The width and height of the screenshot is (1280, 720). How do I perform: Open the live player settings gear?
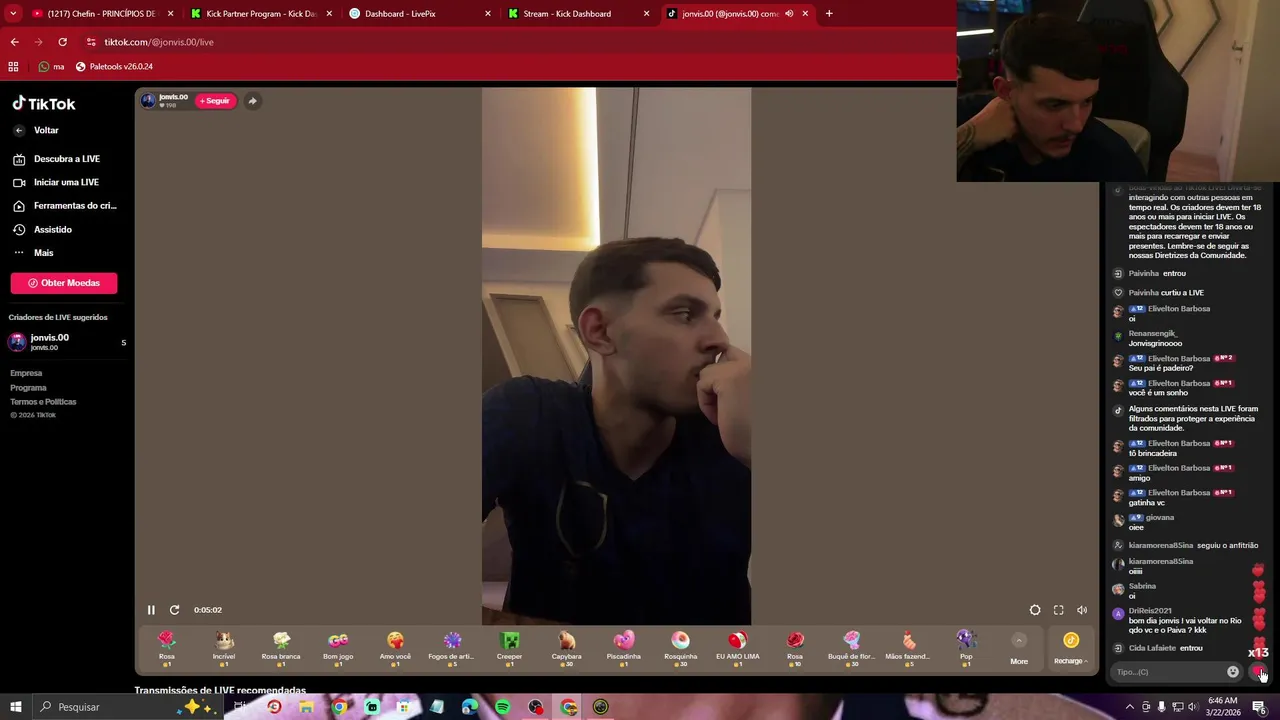pos(1035,610)
